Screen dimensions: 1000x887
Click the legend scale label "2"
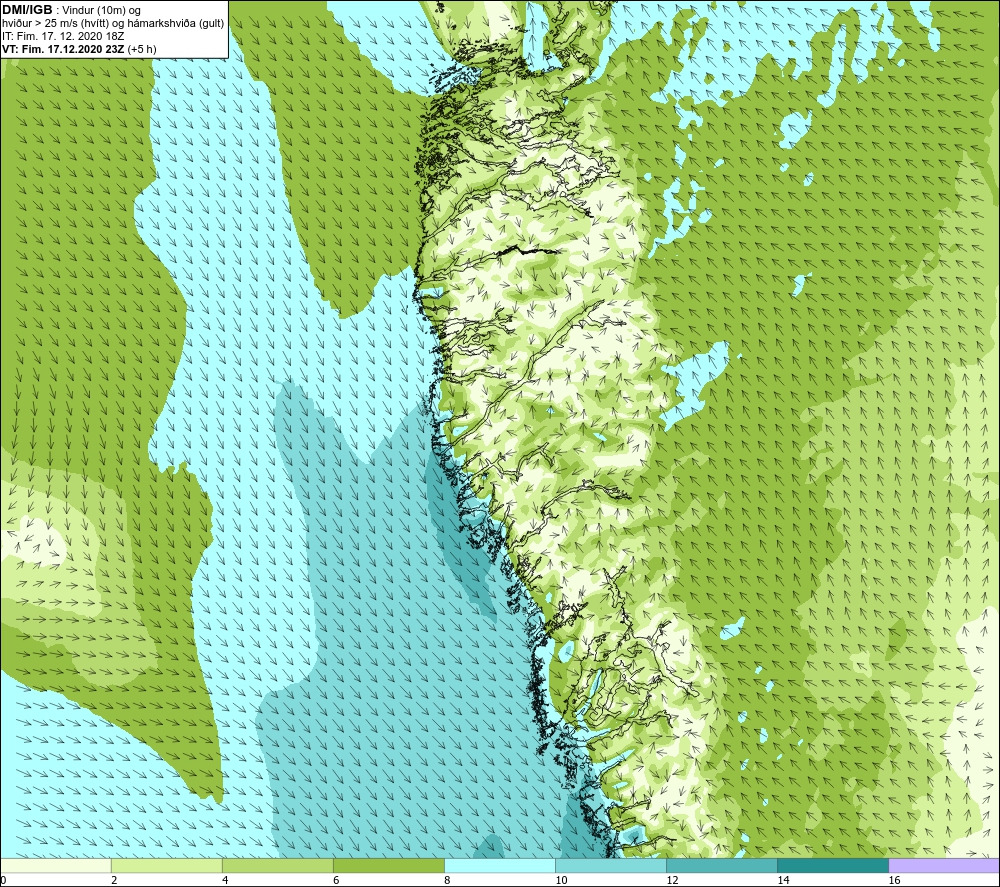(x=114, y=880)
